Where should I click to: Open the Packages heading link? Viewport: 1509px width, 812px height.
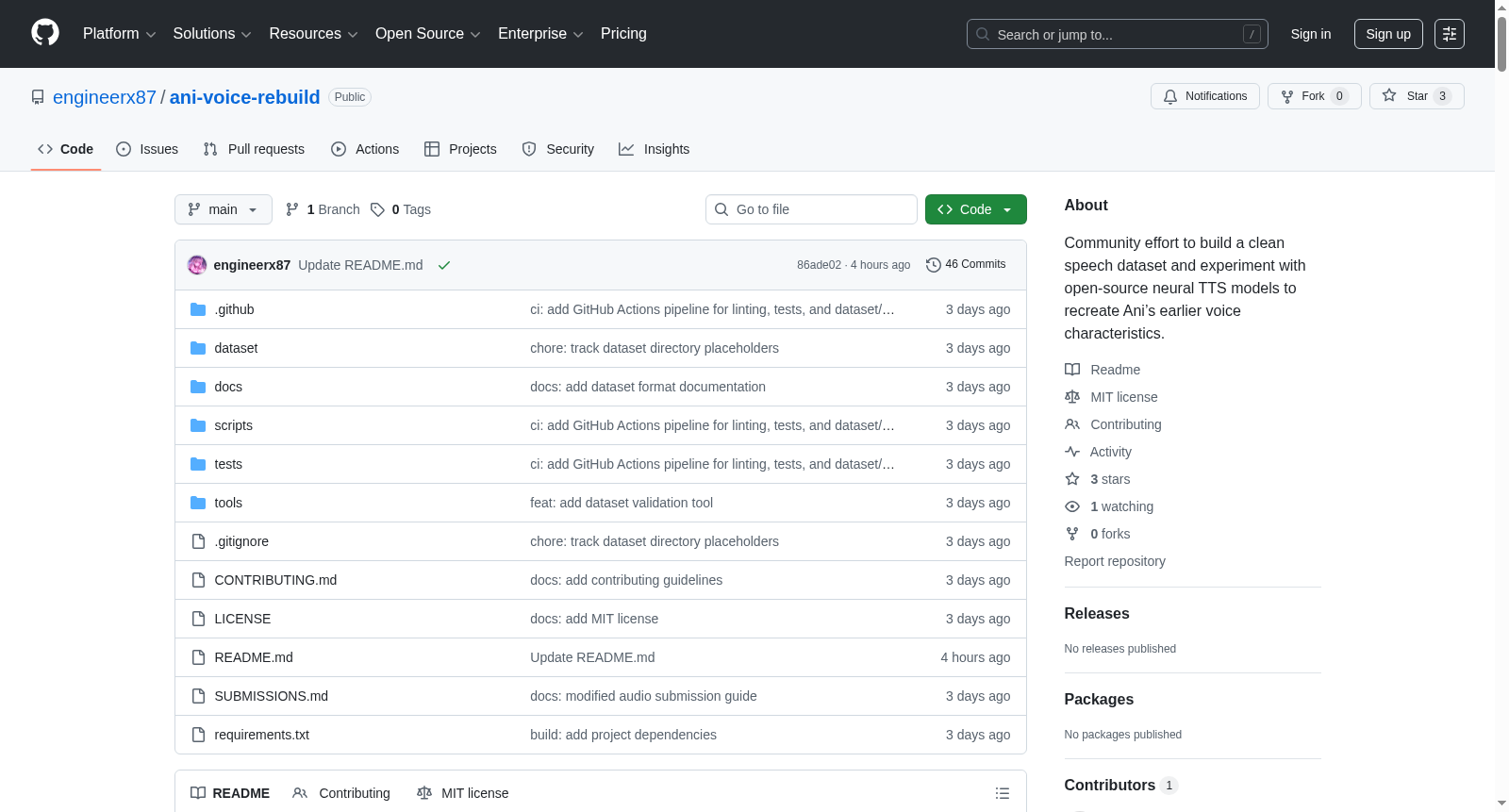1099,699
